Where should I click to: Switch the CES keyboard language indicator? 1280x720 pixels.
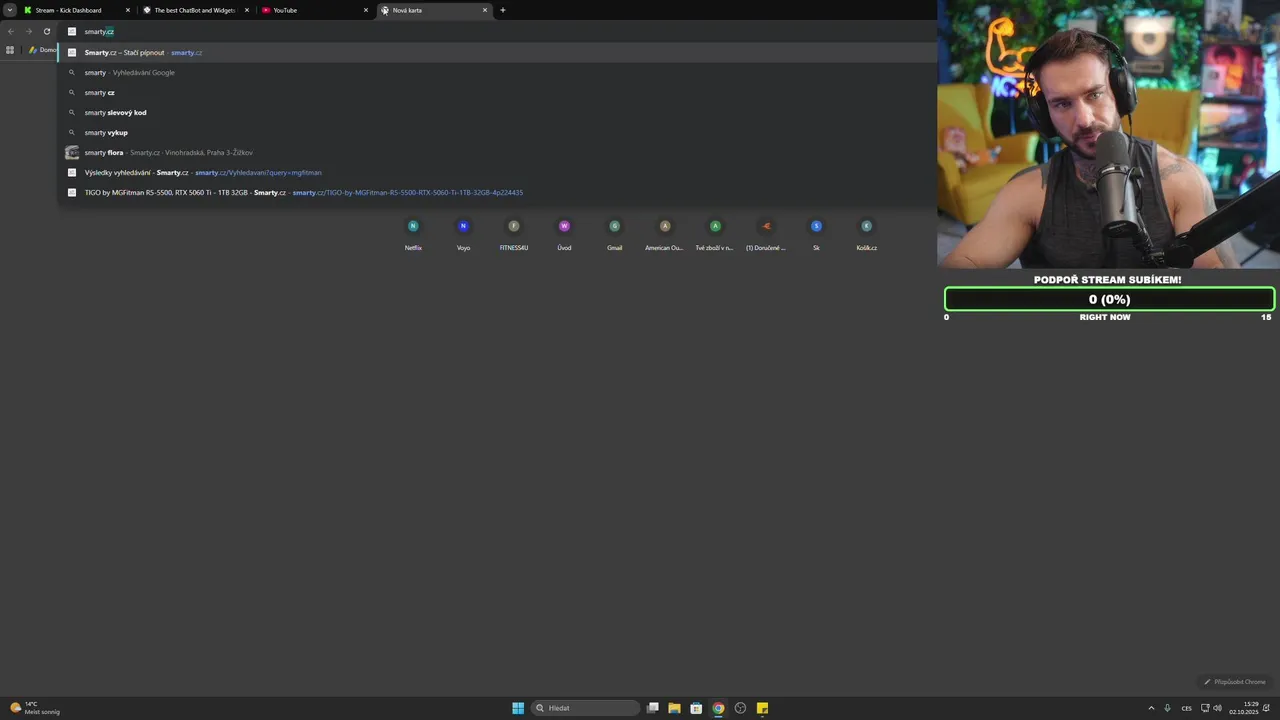[x=1187, y=708]
